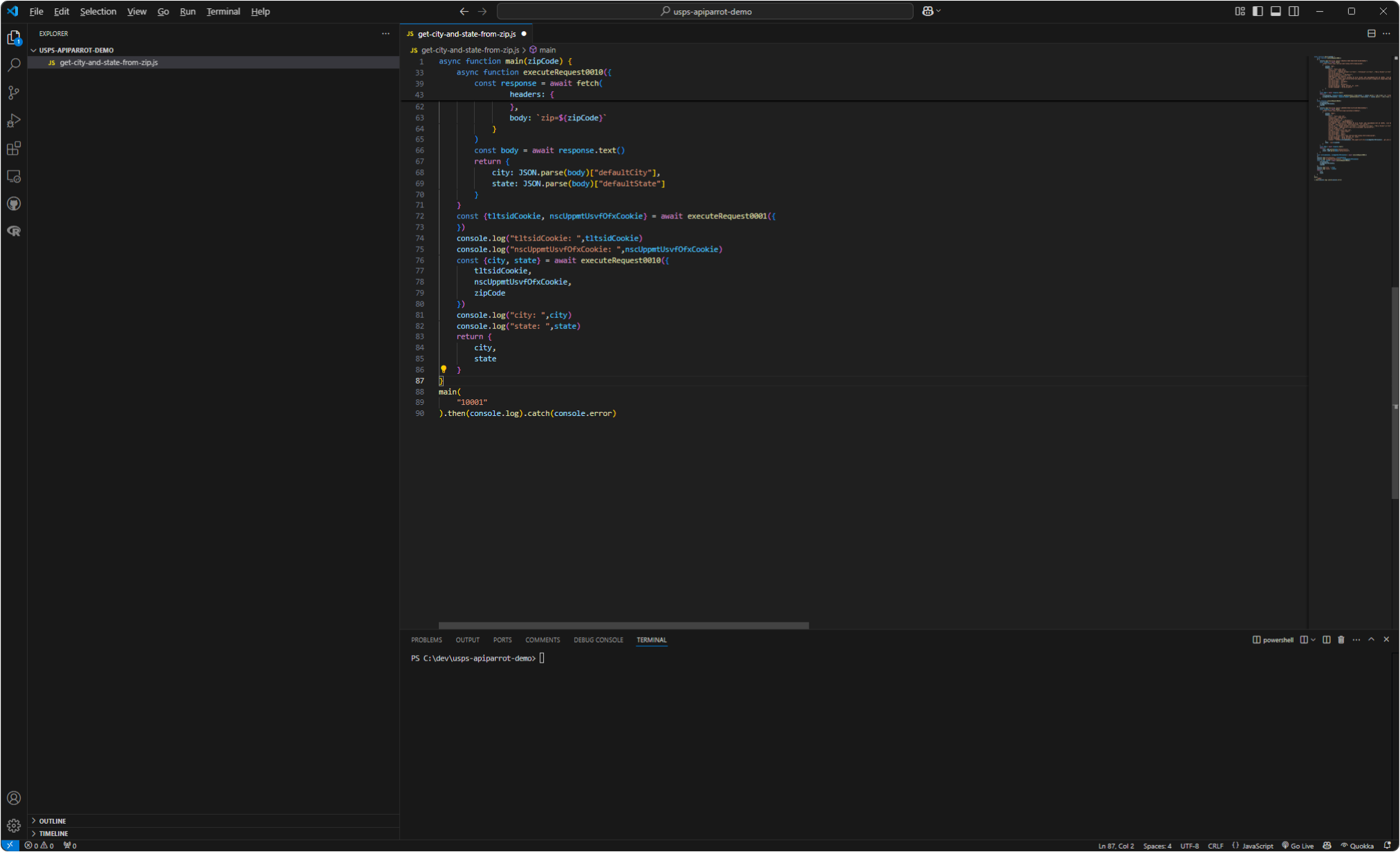
Task: Change indentation Spaces: 4
Action: pyautogui.click(x=1157, y=845)
